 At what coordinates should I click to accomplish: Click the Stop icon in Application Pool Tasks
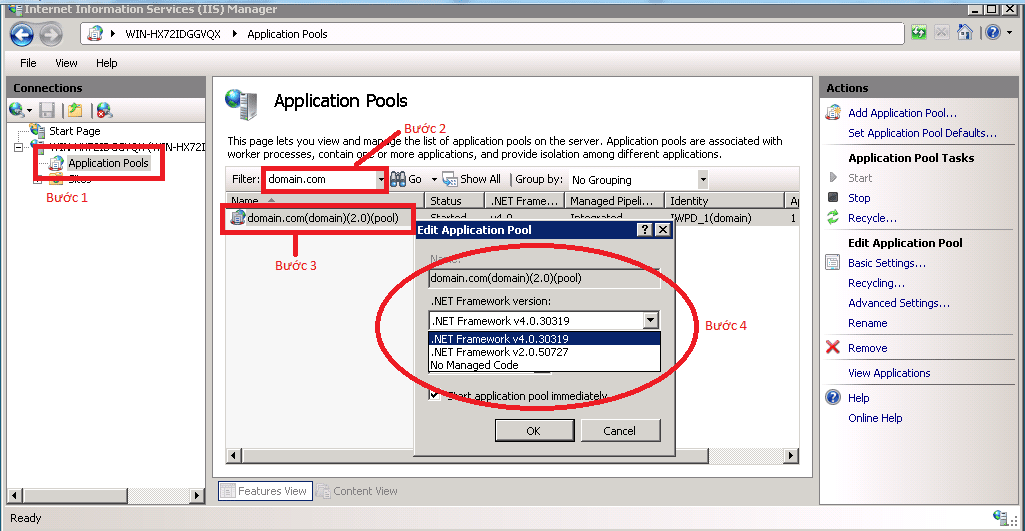pyautogui.click(x=833, y=198)
